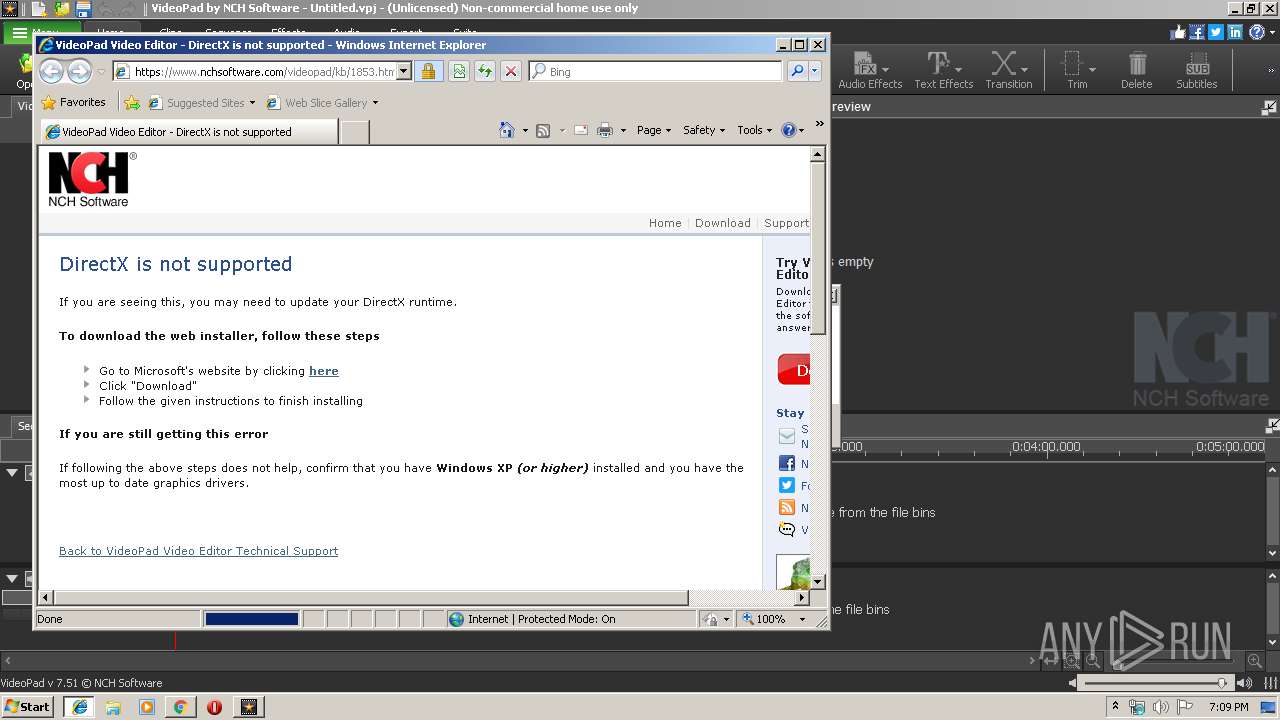
Task: Click Save project icon in VideoPad title bar
Action: coord(84,9)
